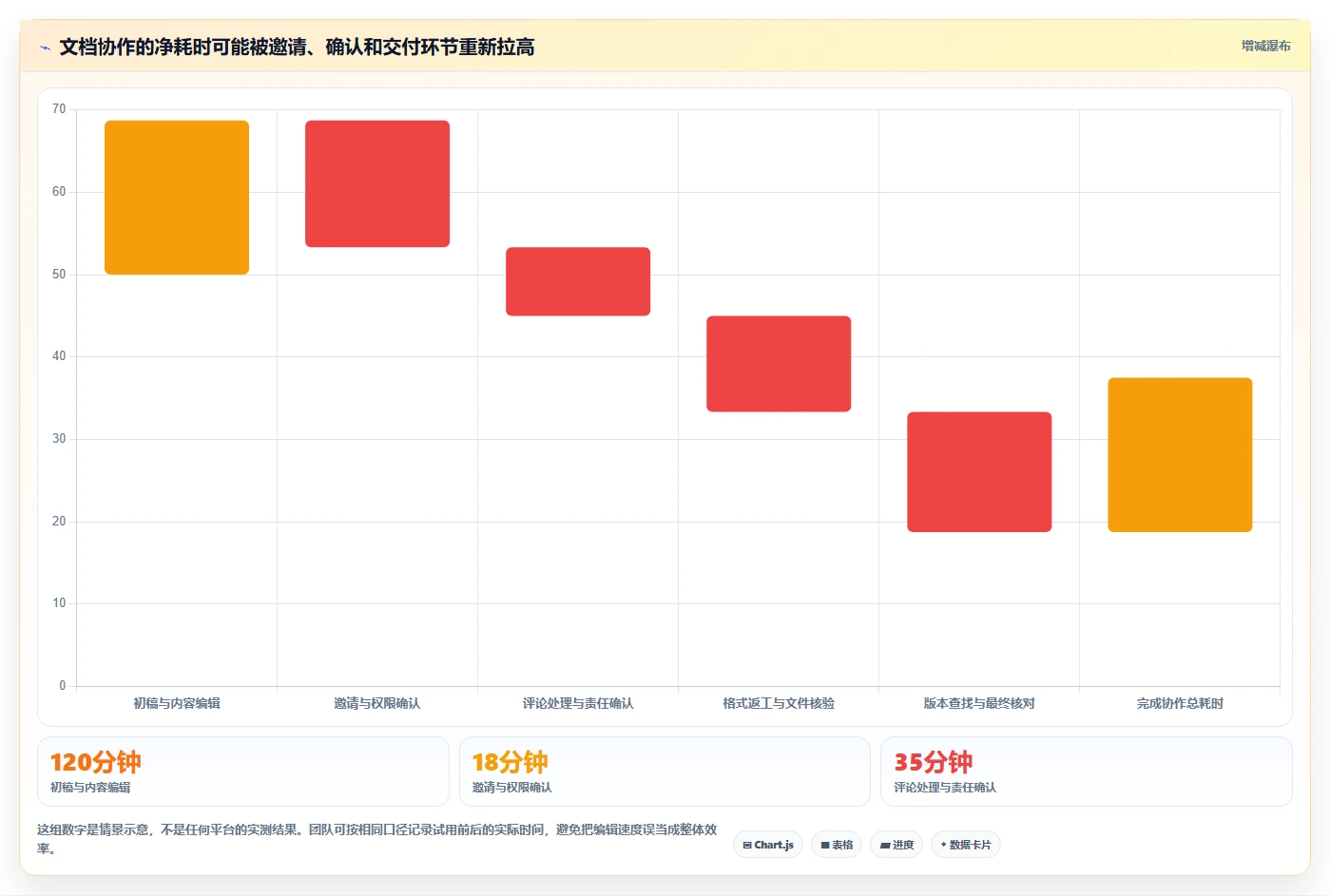
Task: Open the 35分钟 评论处理与责任确认 data card
Action: (1087, 772)
